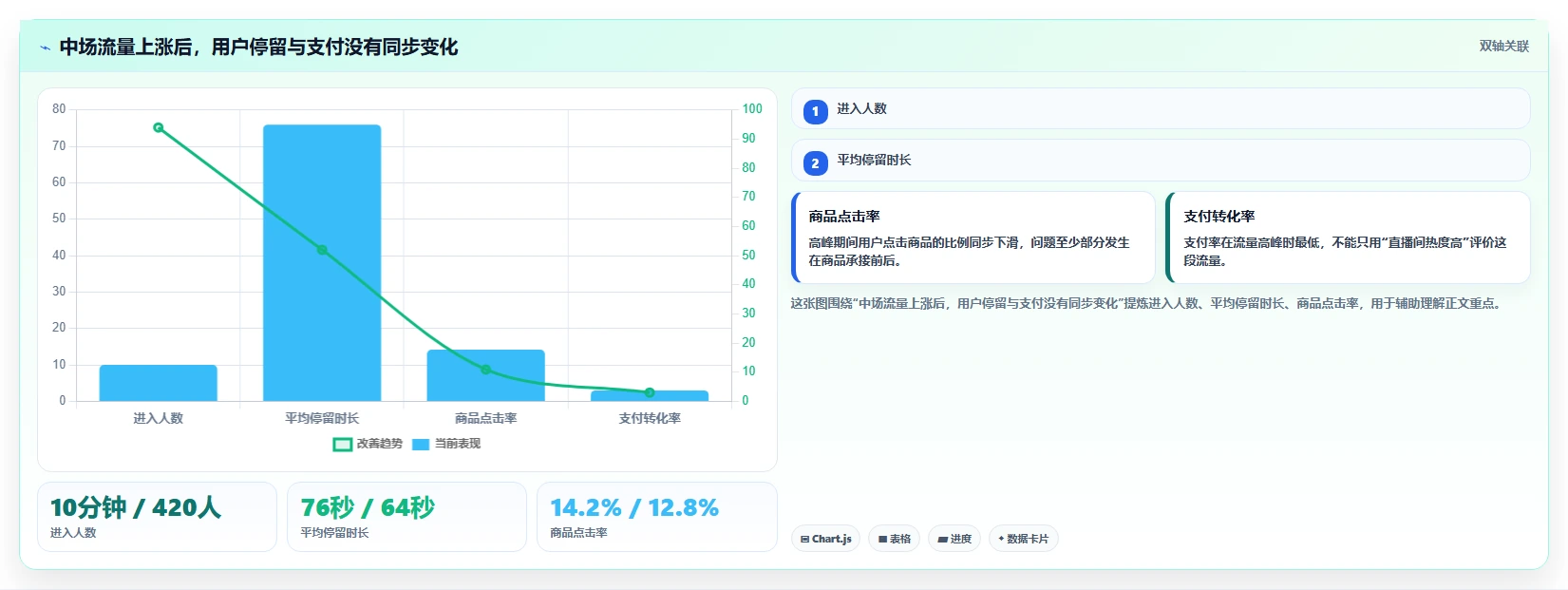Viewport: 1568px width, 590px height.
Task: Click the blue number 1 badge
Action: (815, 111)
